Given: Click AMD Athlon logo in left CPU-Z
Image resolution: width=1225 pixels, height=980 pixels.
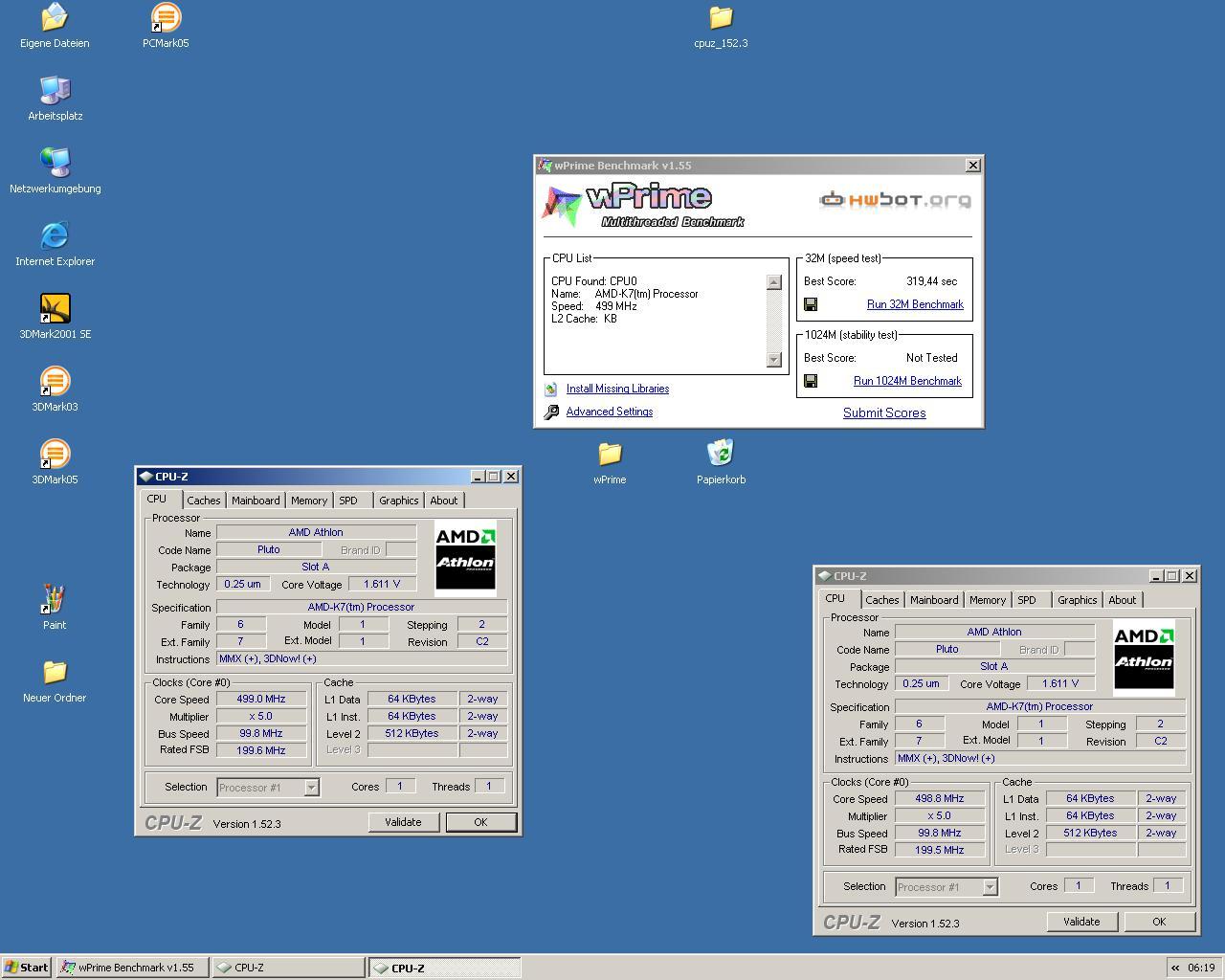Looking at the screenshot, I should (x=465, y=557).
